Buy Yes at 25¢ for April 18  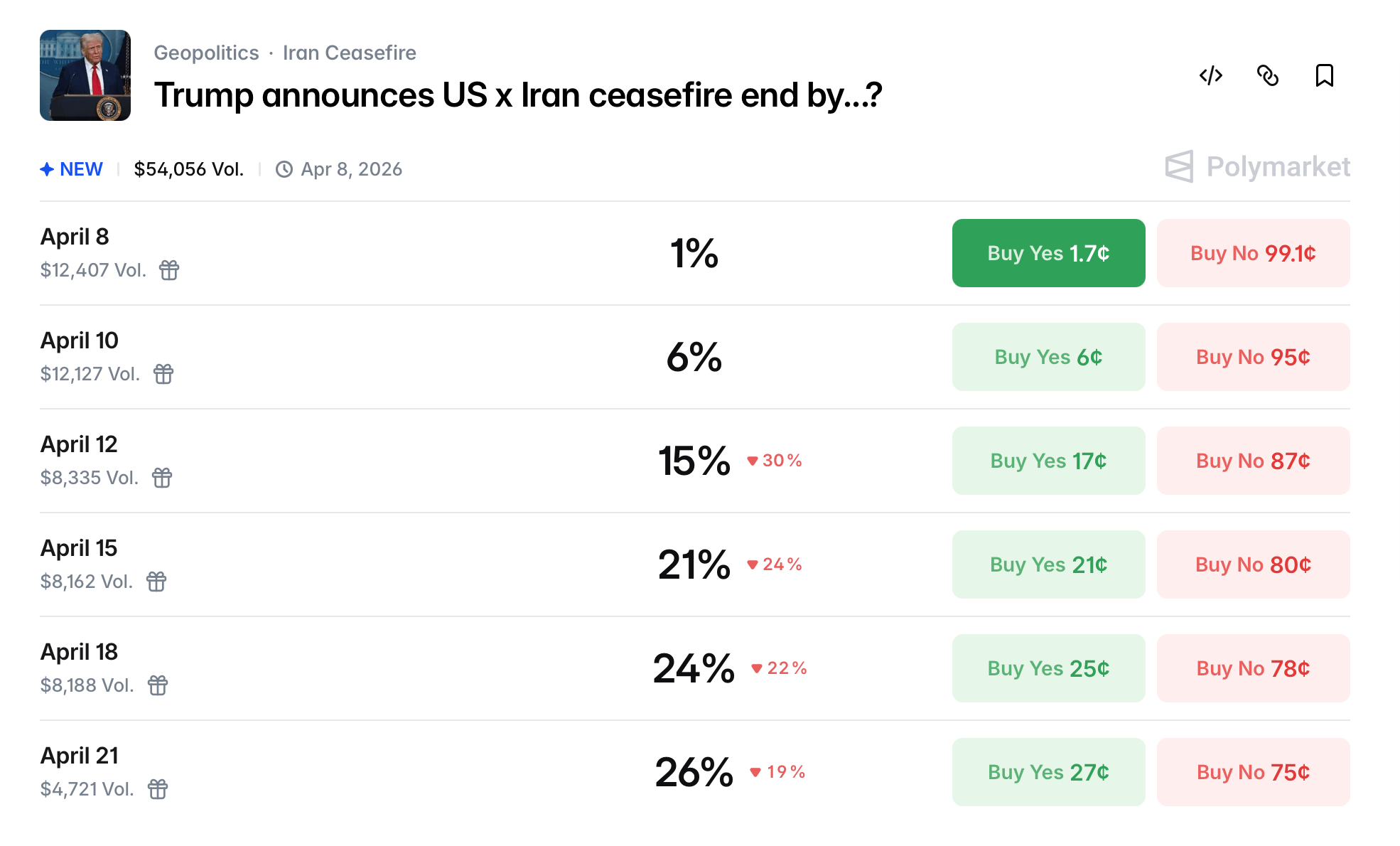pos(1048,668)
